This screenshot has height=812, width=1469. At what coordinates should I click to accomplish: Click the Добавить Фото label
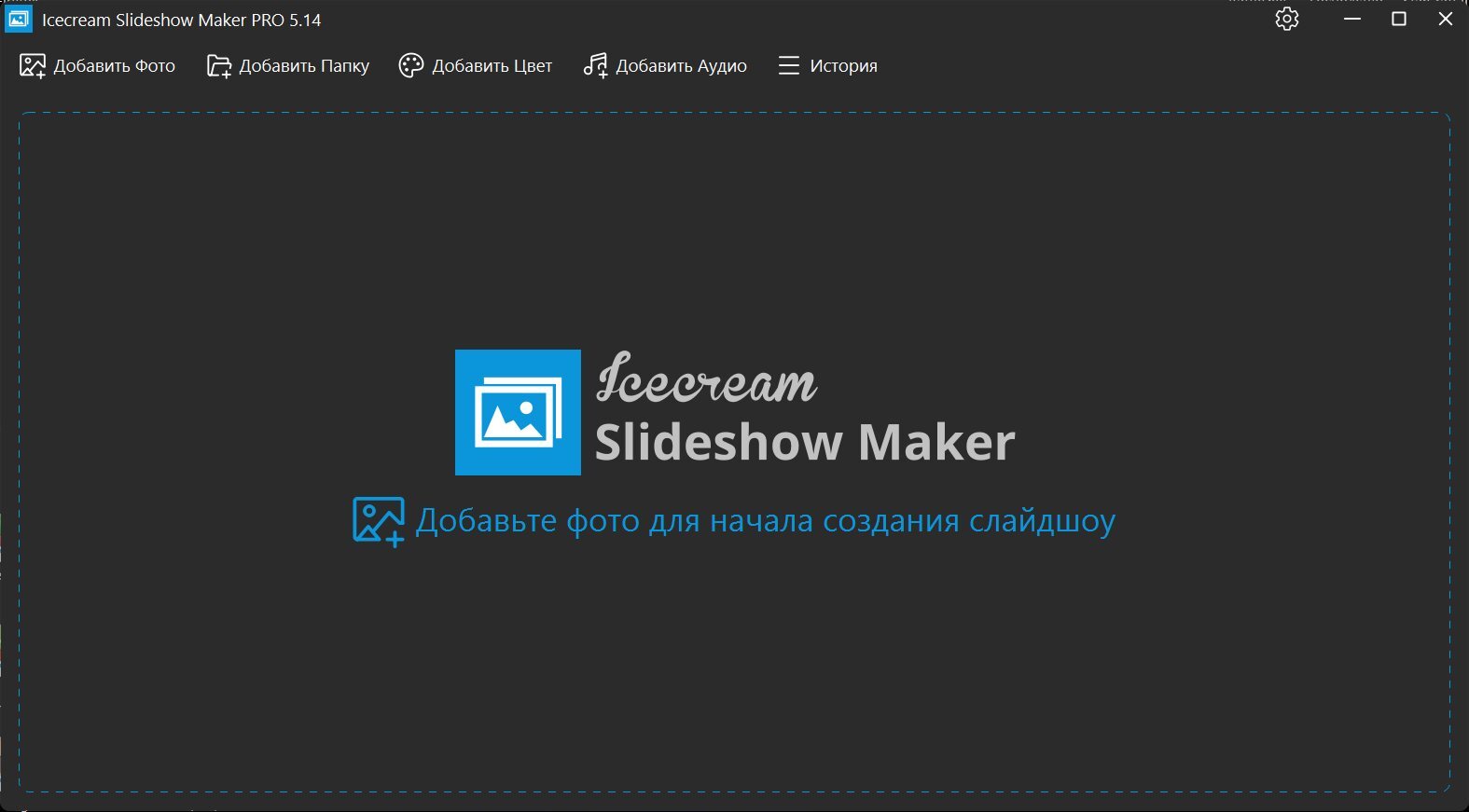coord(115,66)
